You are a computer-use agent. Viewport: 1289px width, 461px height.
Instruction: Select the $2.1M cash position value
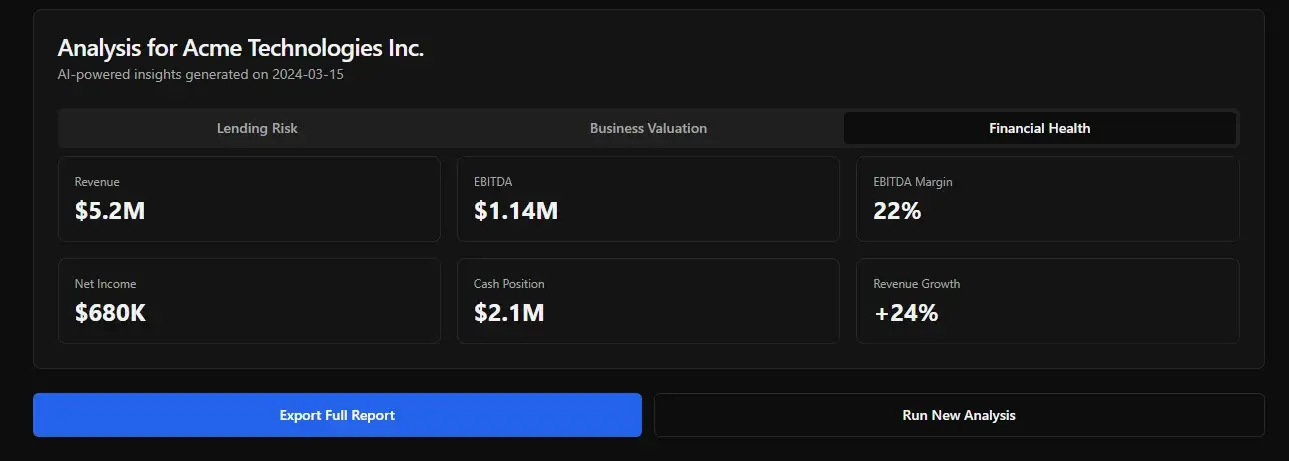coord(509,313)
